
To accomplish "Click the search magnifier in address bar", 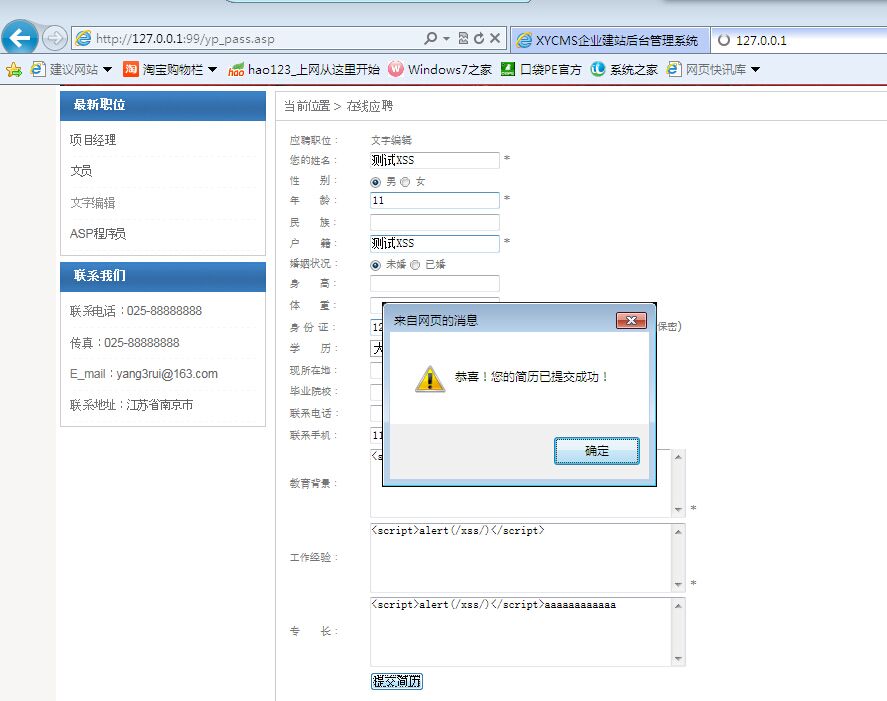I will point(430,38).
